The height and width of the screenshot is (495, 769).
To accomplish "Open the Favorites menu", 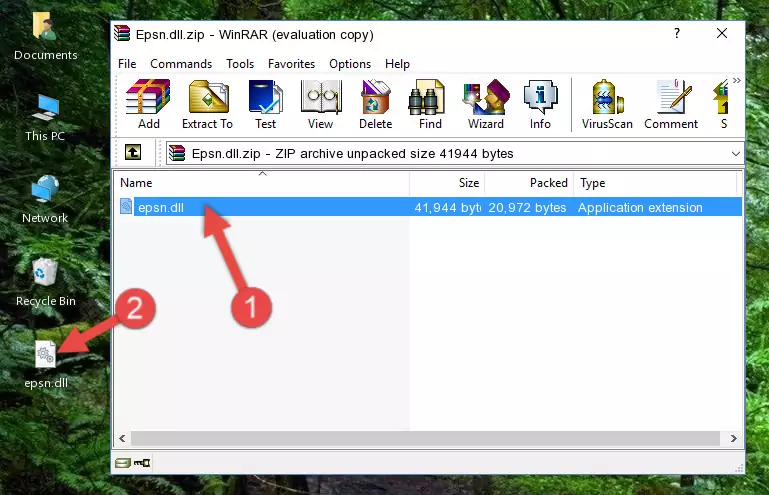I will coord(291,64).
